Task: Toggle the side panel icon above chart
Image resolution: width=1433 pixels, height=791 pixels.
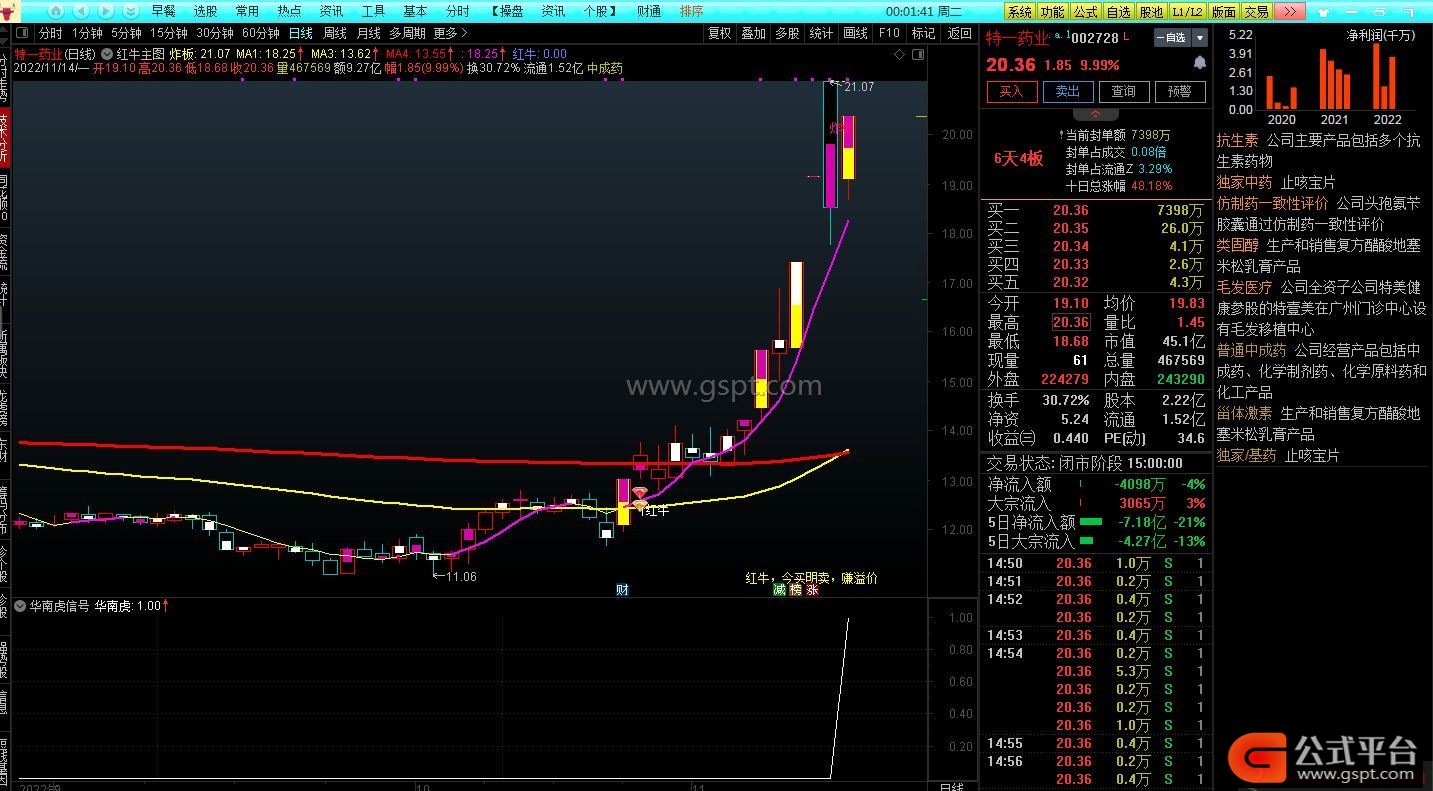Action: click(x=916, y=54)
